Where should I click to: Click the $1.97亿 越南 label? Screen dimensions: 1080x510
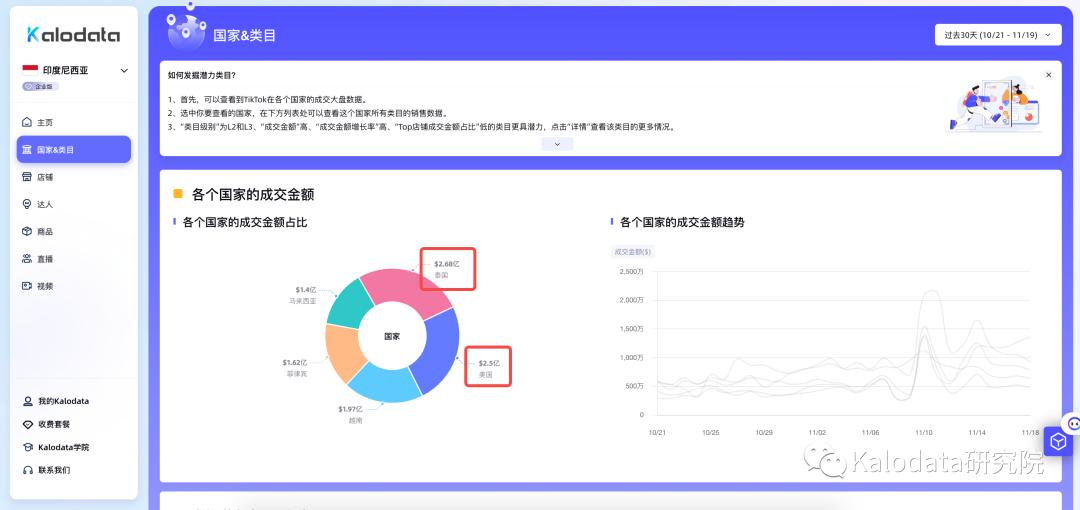(350, 414)
